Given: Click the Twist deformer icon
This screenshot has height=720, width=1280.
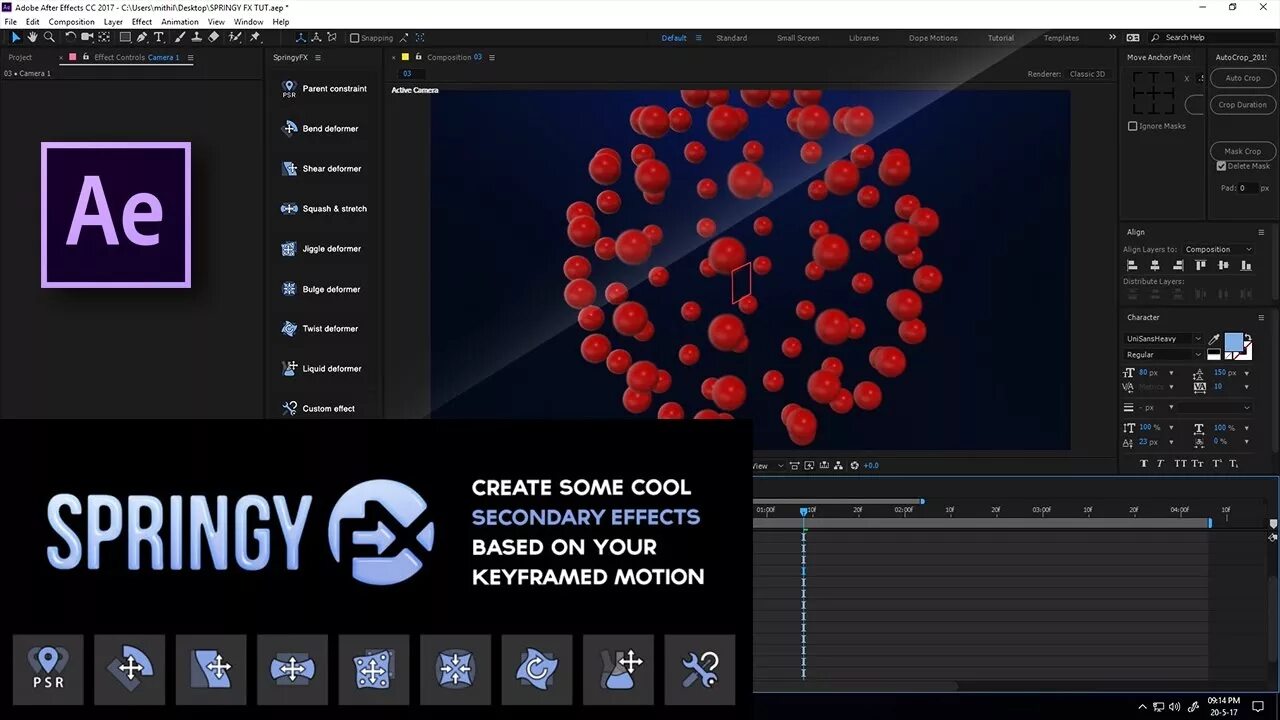Looking at the screenshot, I should point(289,328).
